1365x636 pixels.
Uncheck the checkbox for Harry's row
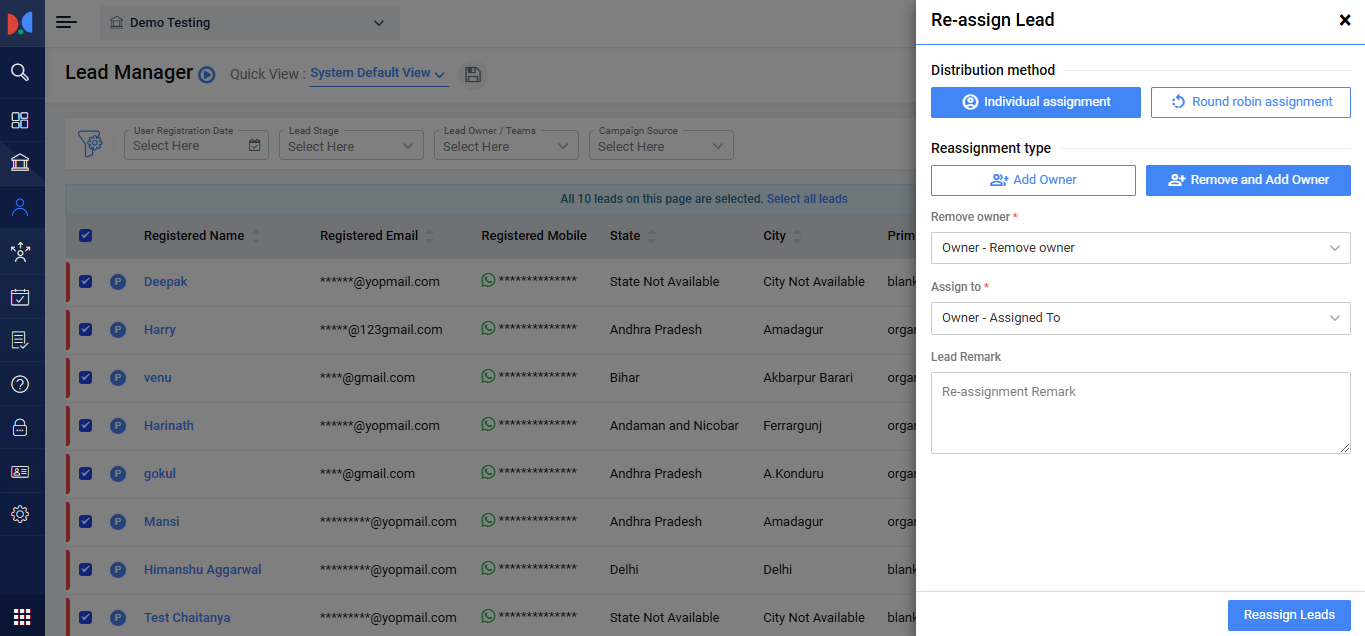pyautogui.click(x=85, y=329)
